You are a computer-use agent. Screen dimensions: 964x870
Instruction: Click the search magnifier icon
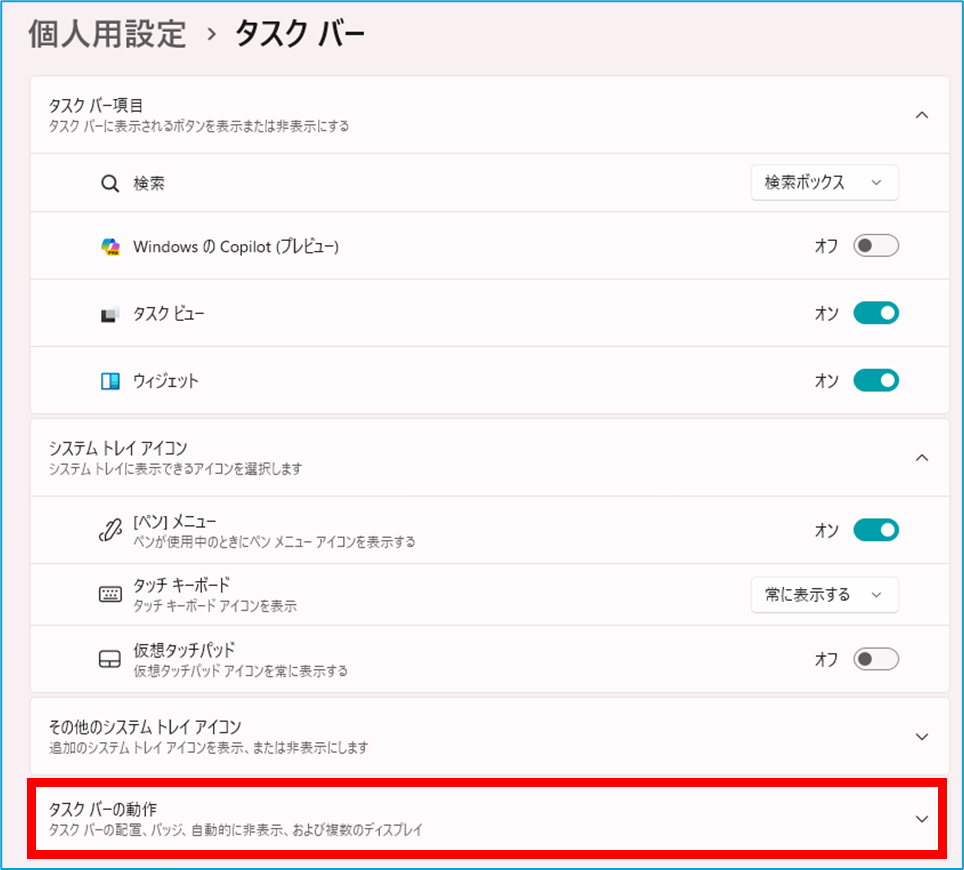110,184
